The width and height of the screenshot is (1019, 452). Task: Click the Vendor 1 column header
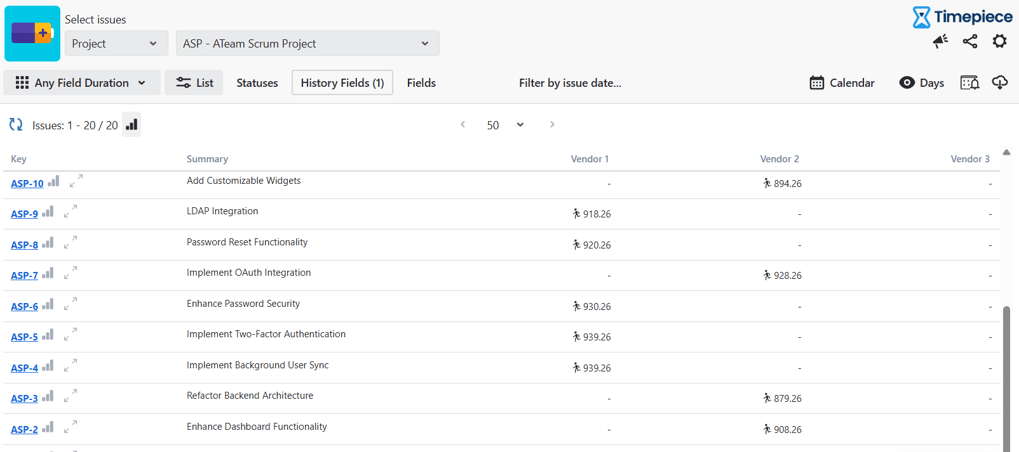[589, 159]
